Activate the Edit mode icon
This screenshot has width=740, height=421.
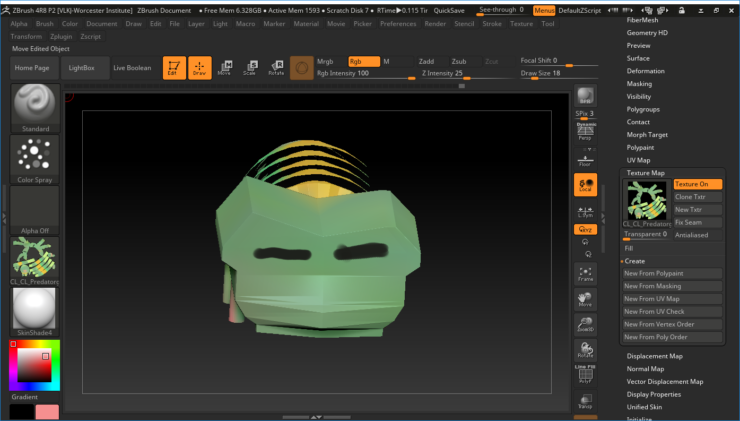point(173,68)
